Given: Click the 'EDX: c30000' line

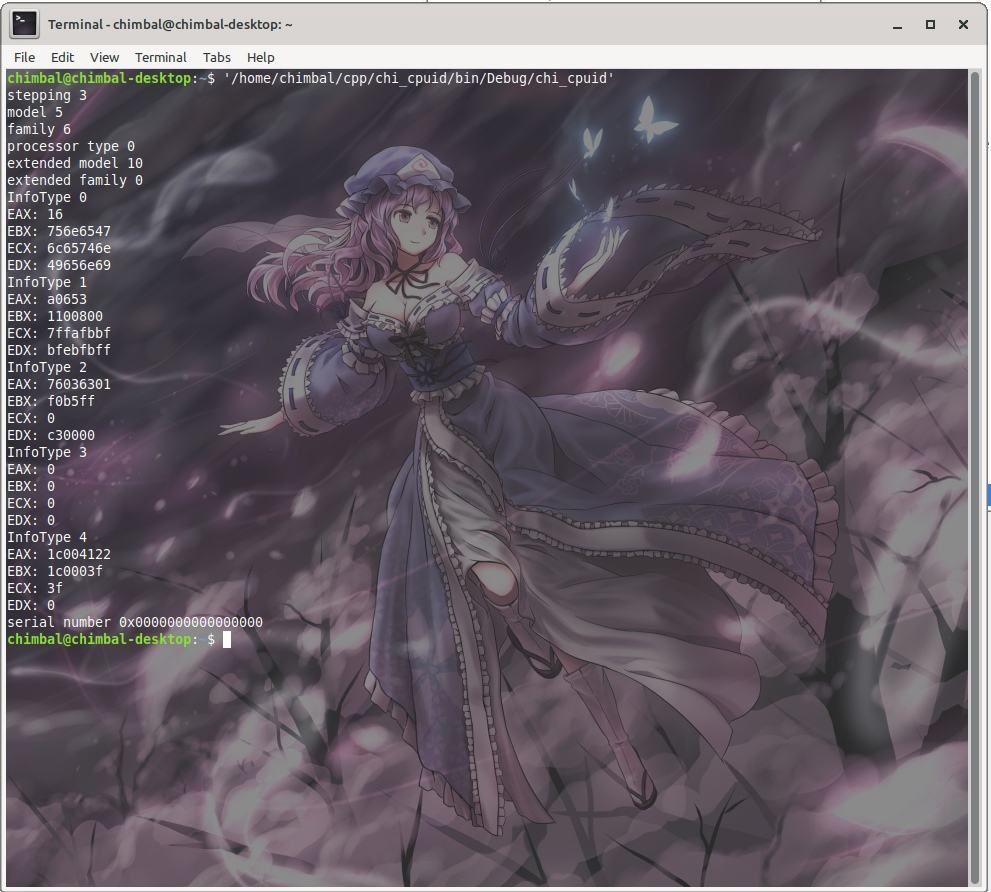Looking at the screenshot, I should [x=51, y=436].
